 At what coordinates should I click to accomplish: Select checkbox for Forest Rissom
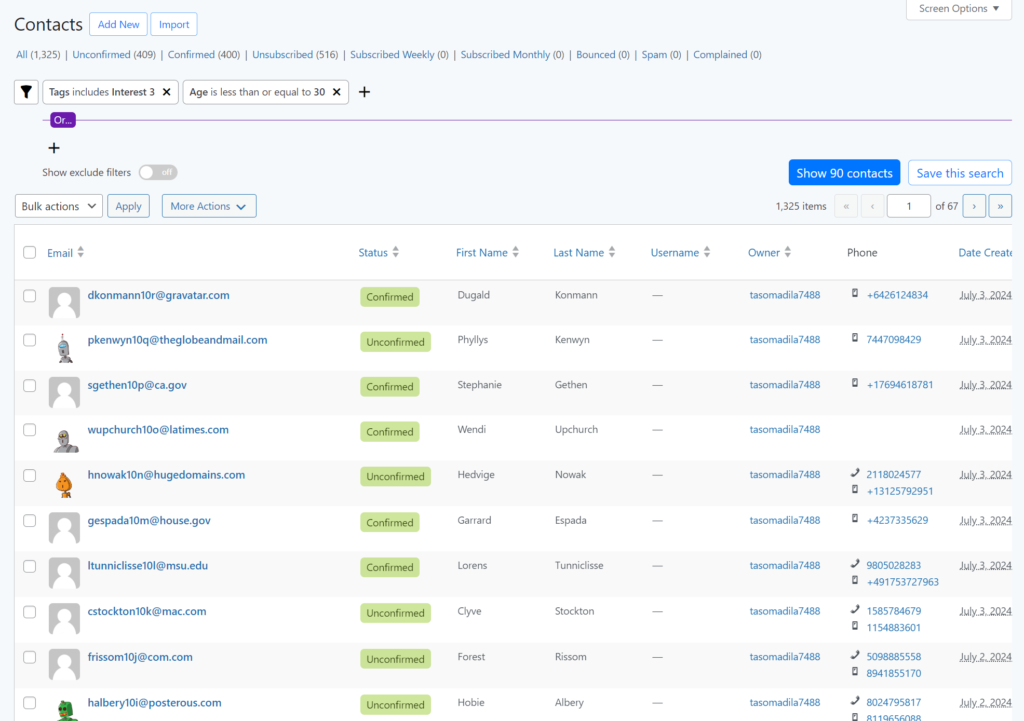coord(29,657)
